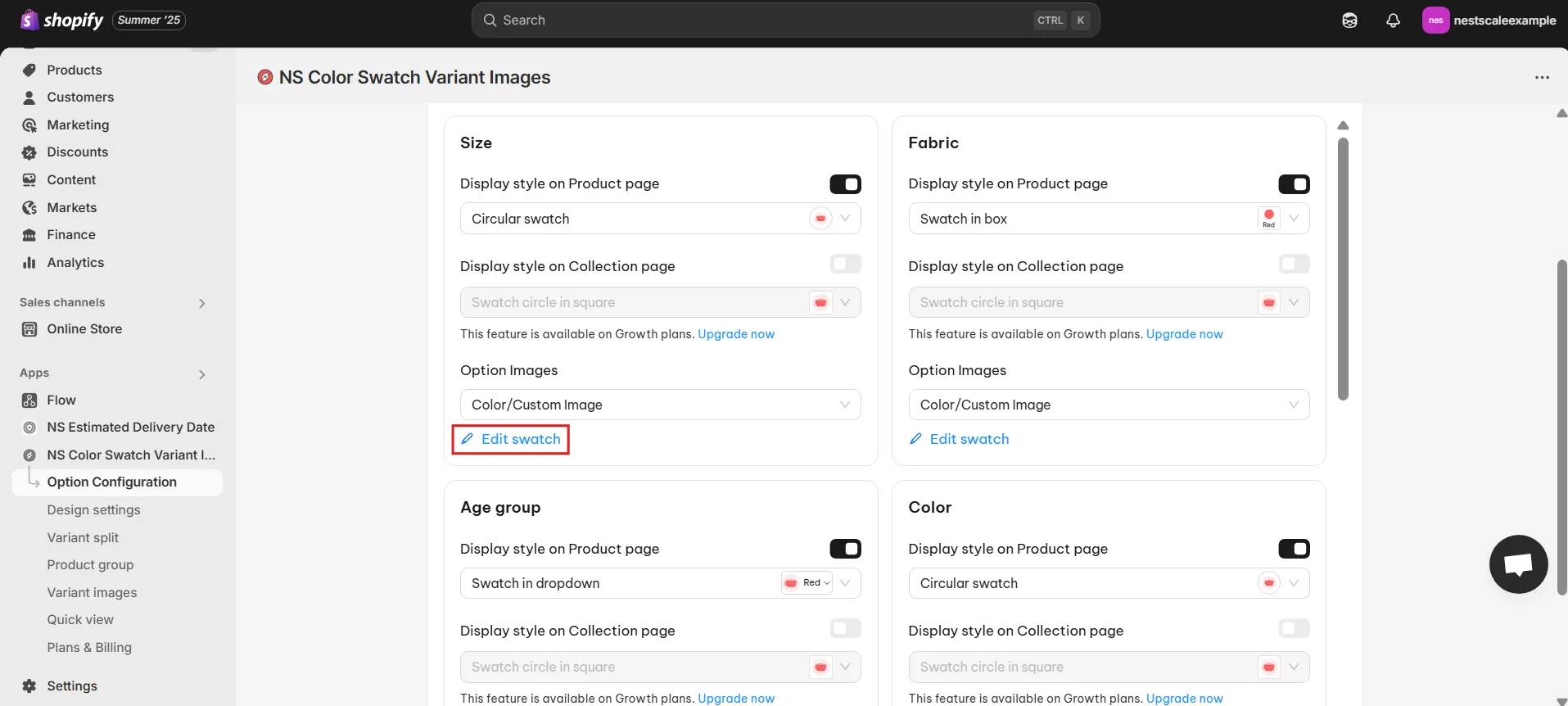Viewport: 1568px width, 706px height.
Task: Toggle Fabric Display style on Collection page
Action: 1294,264
